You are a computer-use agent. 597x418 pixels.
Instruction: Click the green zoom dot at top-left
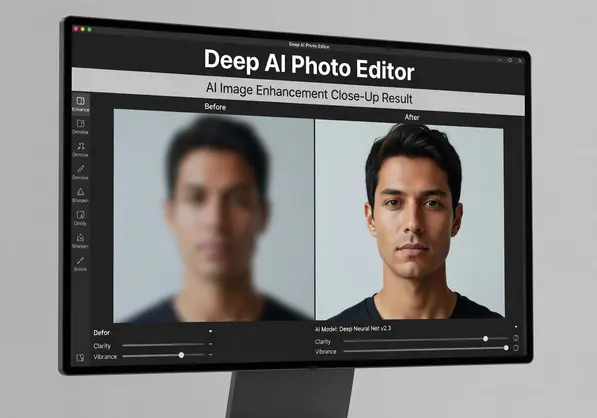(x=89, y=29)
